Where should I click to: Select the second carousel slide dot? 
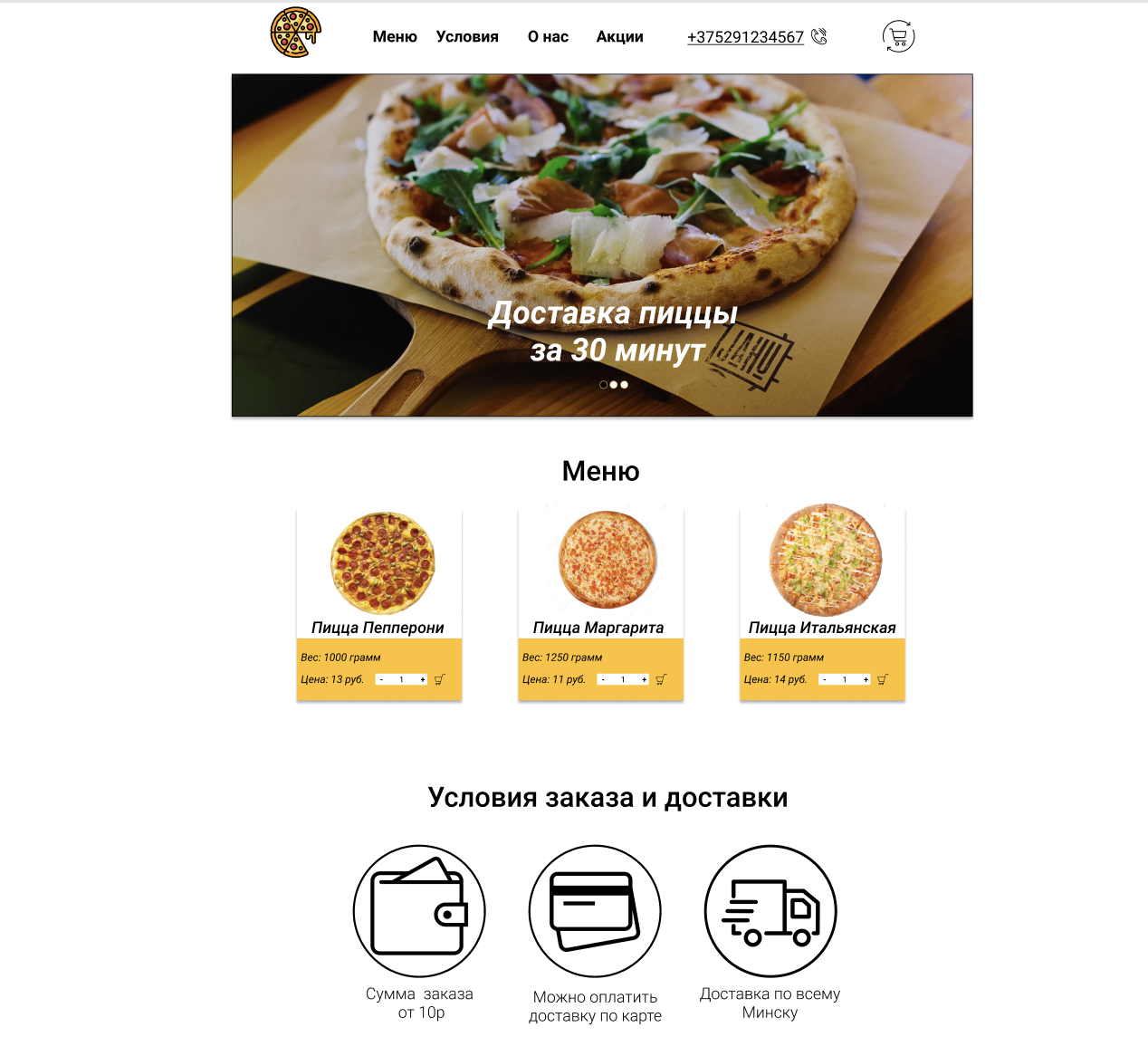point(614,385)
